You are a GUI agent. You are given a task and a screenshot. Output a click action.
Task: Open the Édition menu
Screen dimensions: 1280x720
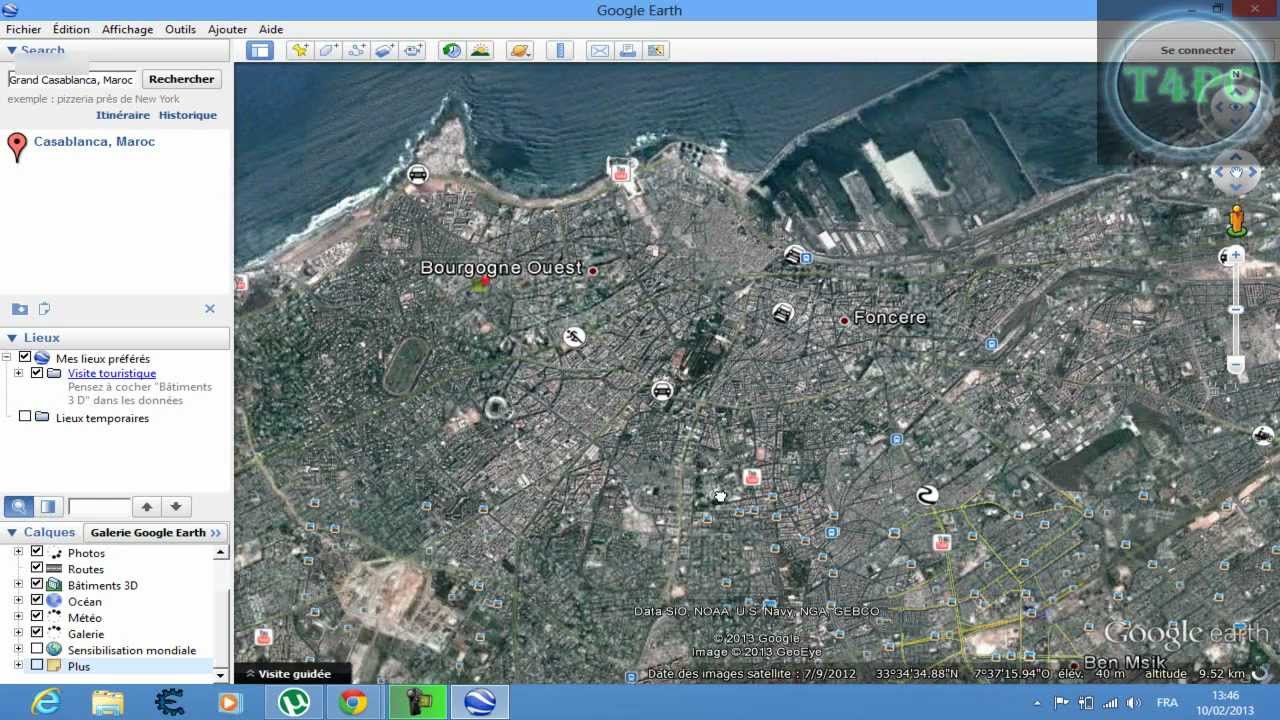pyautogui.click(x=71, y=29)
